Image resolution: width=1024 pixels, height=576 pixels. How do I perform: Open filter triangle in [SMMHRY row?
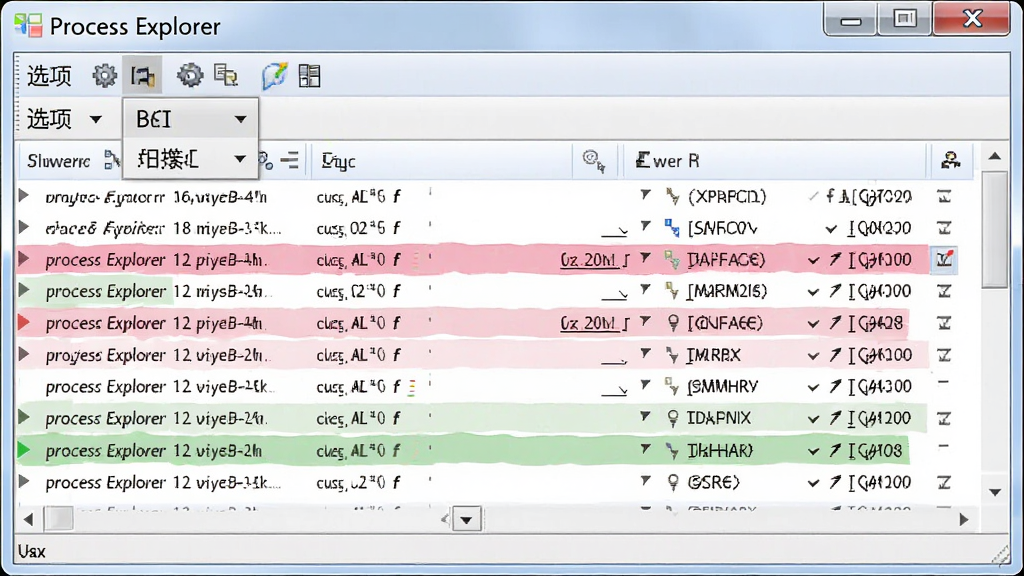pyautogui.click(x=645, y=385)
